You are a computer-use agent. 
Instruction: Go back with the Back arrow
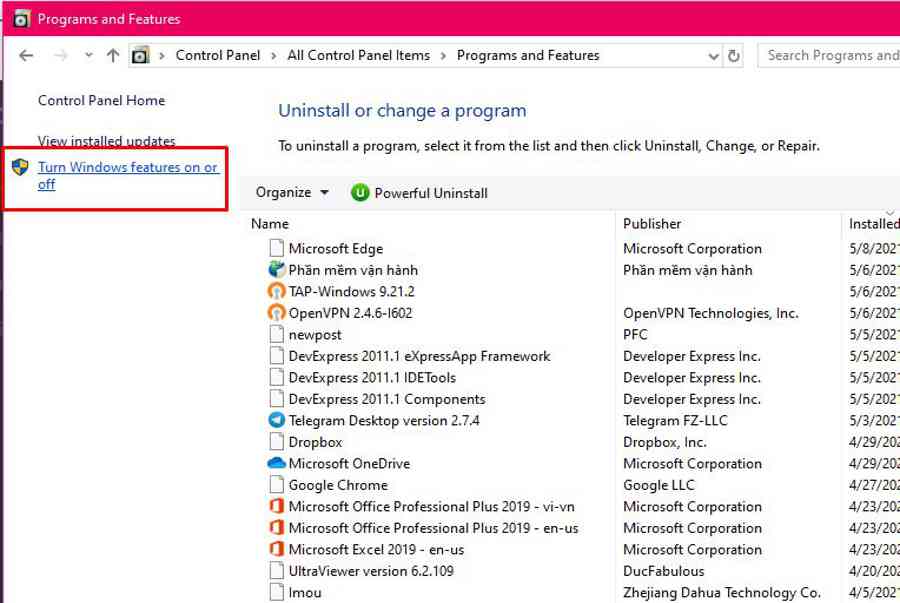(26, 56)
